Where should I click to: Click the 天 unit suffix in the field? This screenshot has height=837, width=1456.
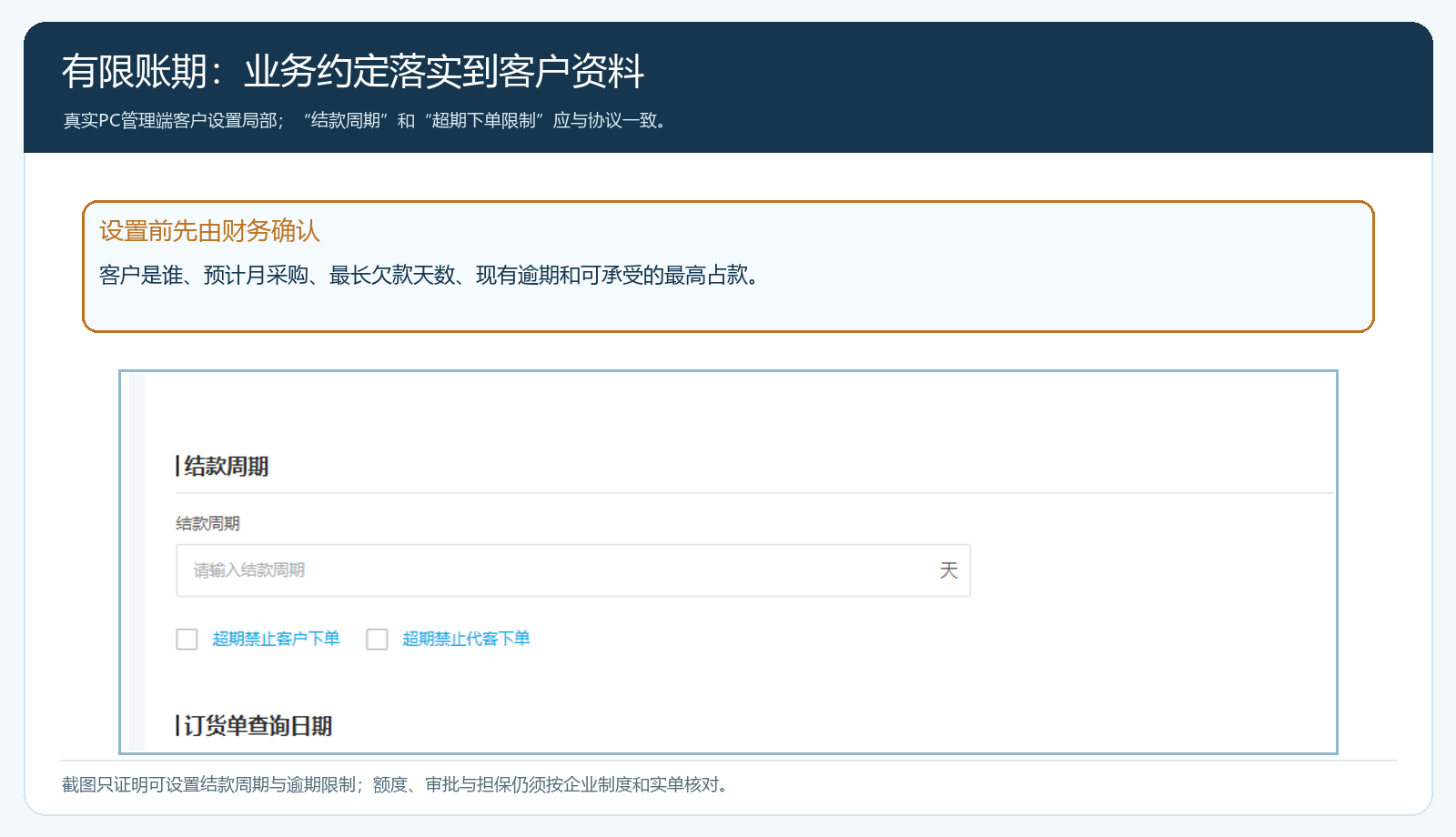coord(948,570)
